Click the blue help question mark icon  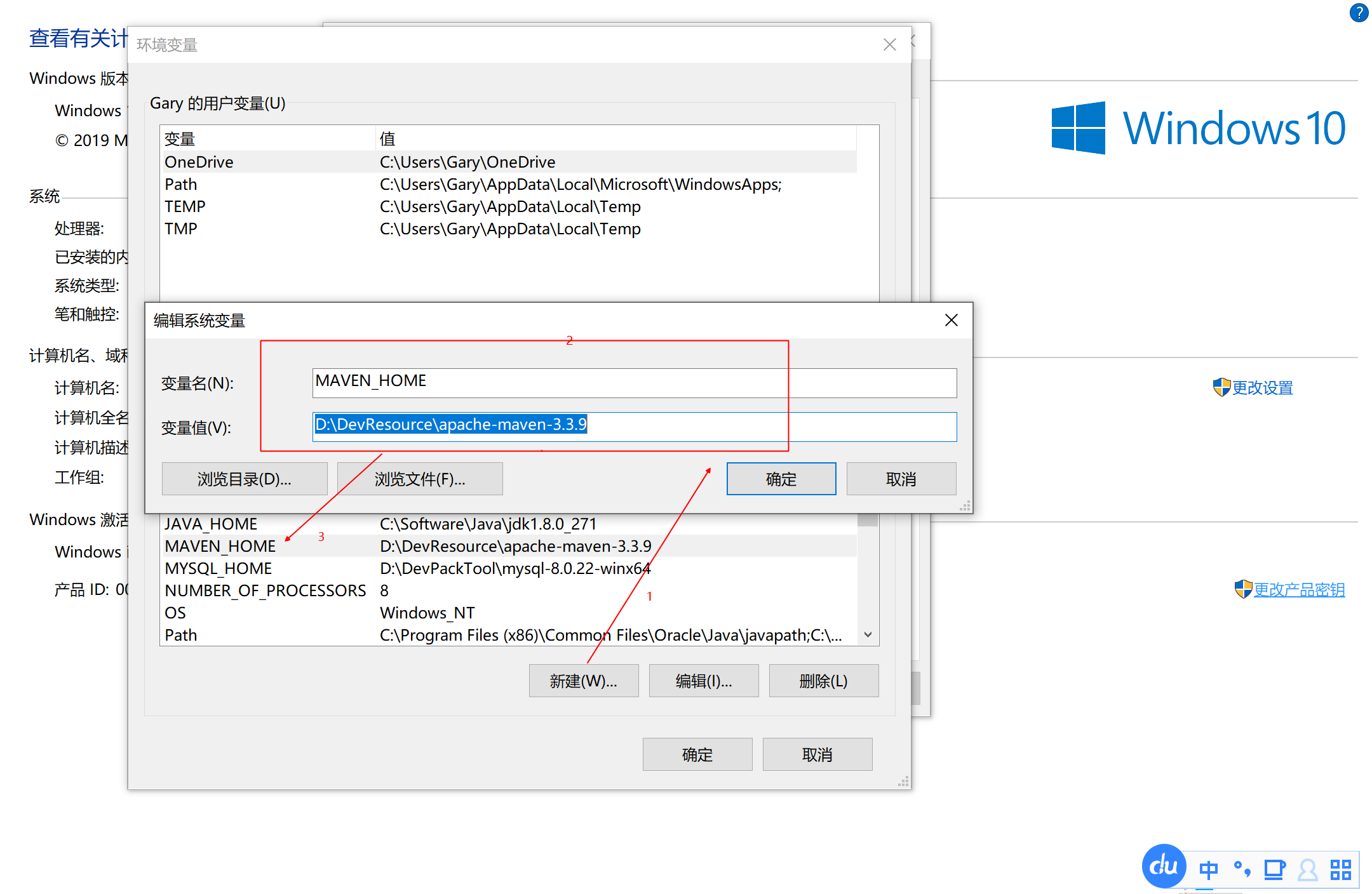pyautogui.click(x=1358, y=13)
